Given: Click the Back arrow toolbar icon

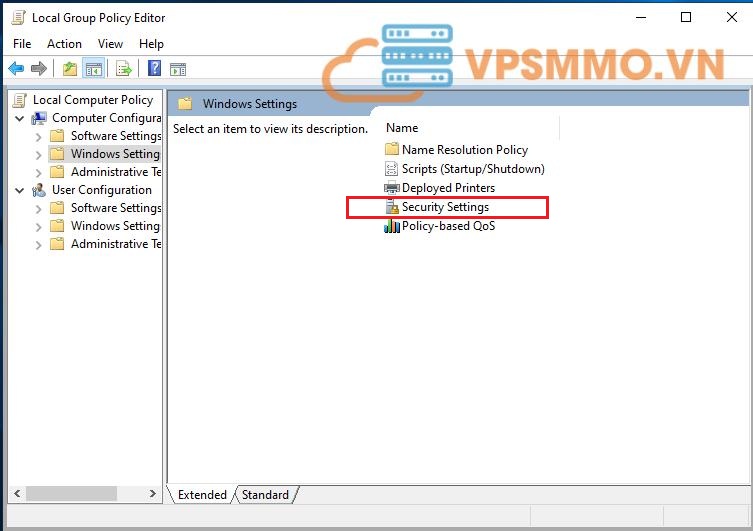Looking at the screenshot, I should (x=16, y=68).
